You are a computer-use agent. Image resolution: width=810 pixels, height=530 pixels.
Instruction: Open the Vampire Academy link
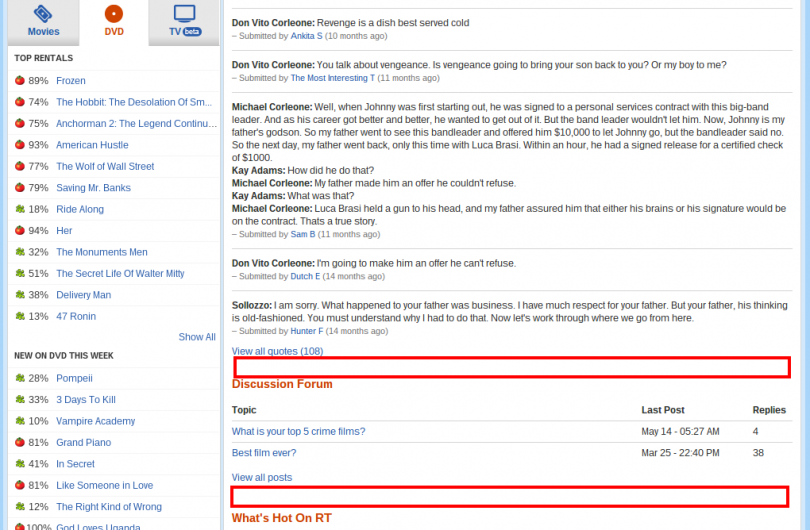coord(96,421)
